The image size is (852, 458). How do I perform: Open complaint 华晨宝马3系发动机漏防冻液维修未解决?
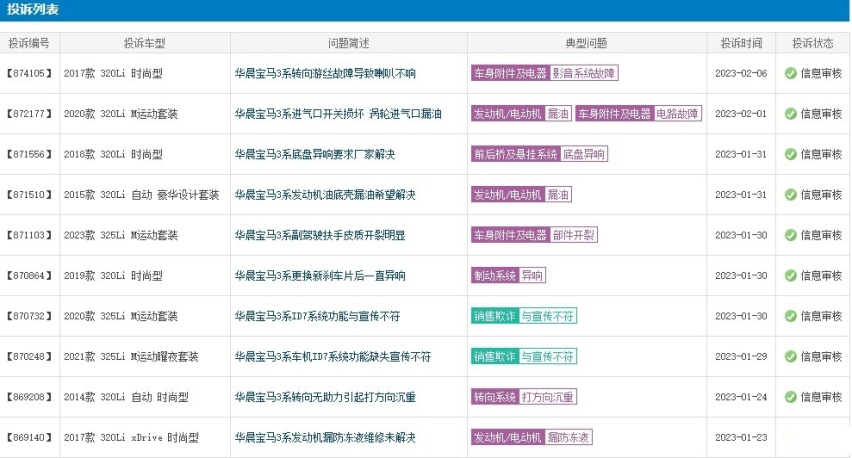325,437
